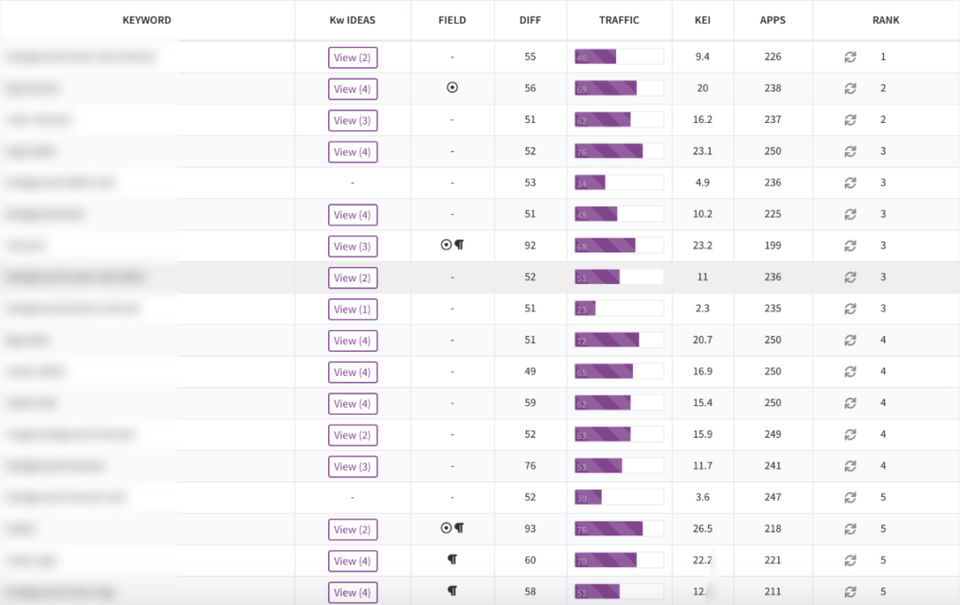Image resolution: width=960 pixels, height=605 pixels.
Task: Click the paragraph icon in the difficulty 60 row
Action: [x=452, y=560]
